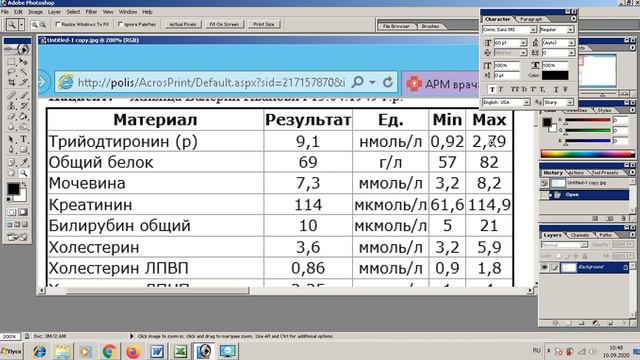The height and width of the screenshot is (360, 640).
Task: Toggle Superscript in Character palette
Action: (x=533, y=89)
